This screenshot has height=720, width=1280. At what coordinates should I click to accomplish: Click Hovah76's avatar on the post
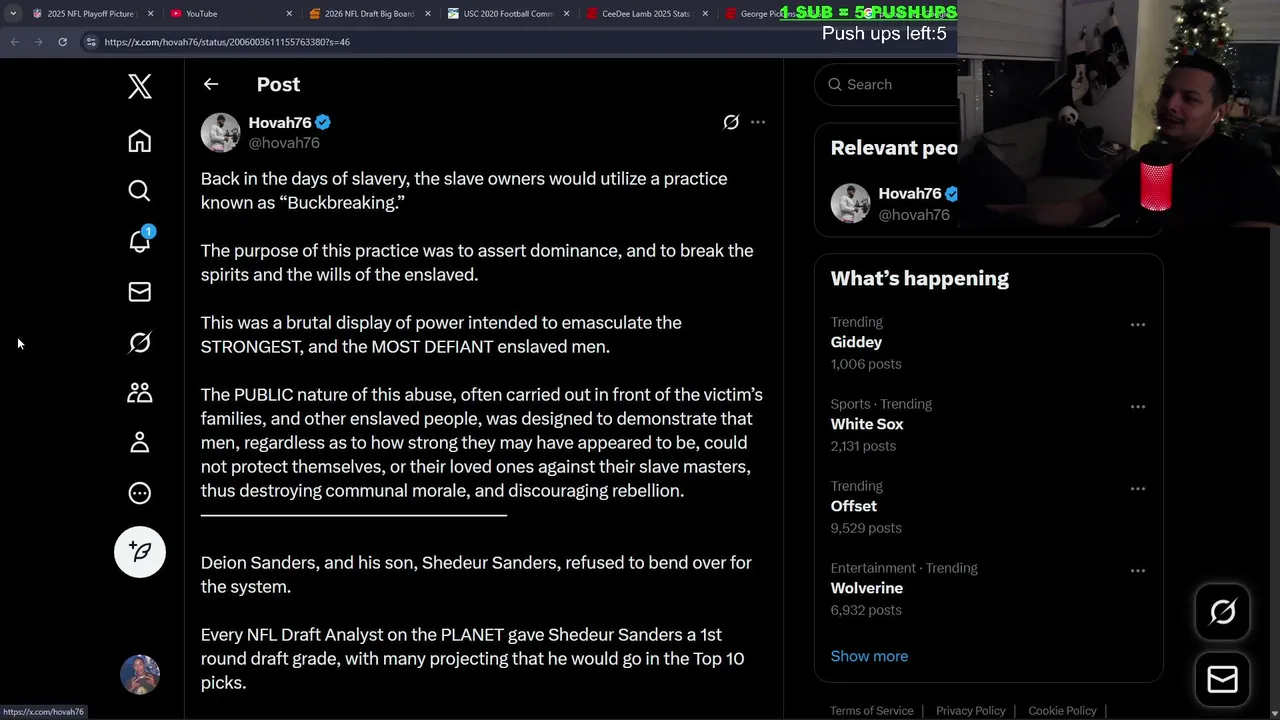pos(220,133)
